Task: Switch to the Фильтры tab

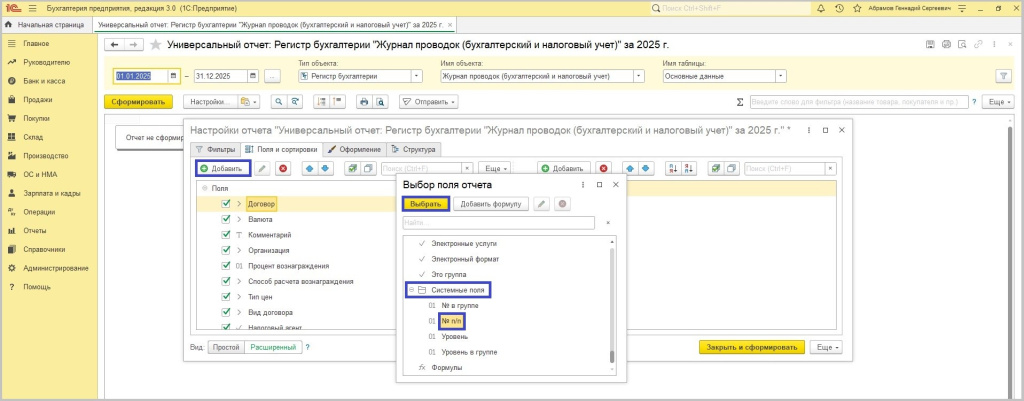Action: pyautogui.click(x=213, y=149)
